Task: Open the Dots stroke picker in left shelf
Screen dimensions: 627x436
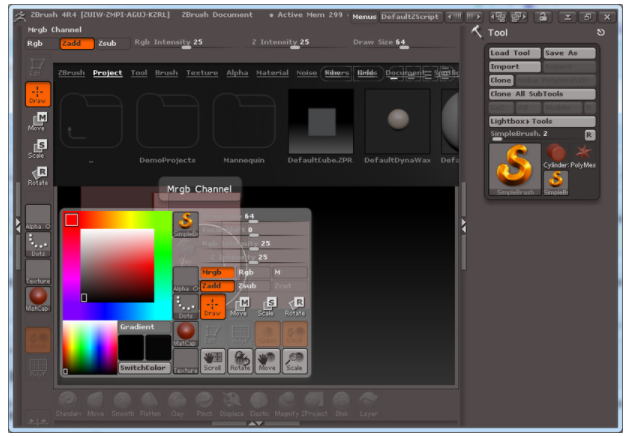Action: click(38, 245)
